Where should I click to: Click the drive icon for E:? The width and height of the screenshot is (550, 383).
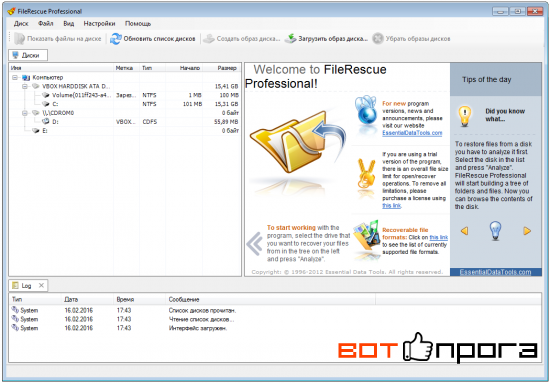36,130
